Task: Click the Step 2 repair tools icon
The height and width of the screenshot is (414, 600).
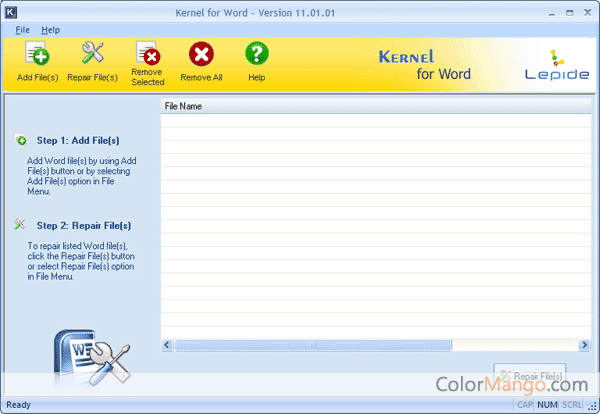Action: coord(19,224)
